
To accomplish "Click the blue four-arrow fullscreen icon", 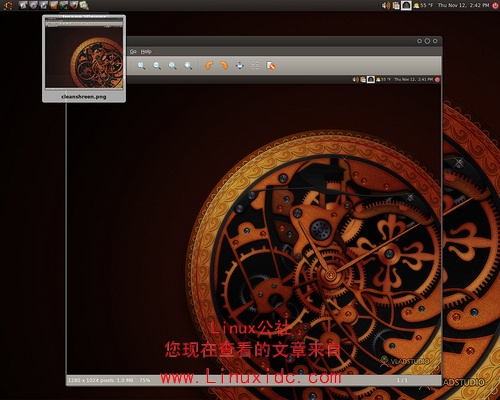I will click(240, 65).
